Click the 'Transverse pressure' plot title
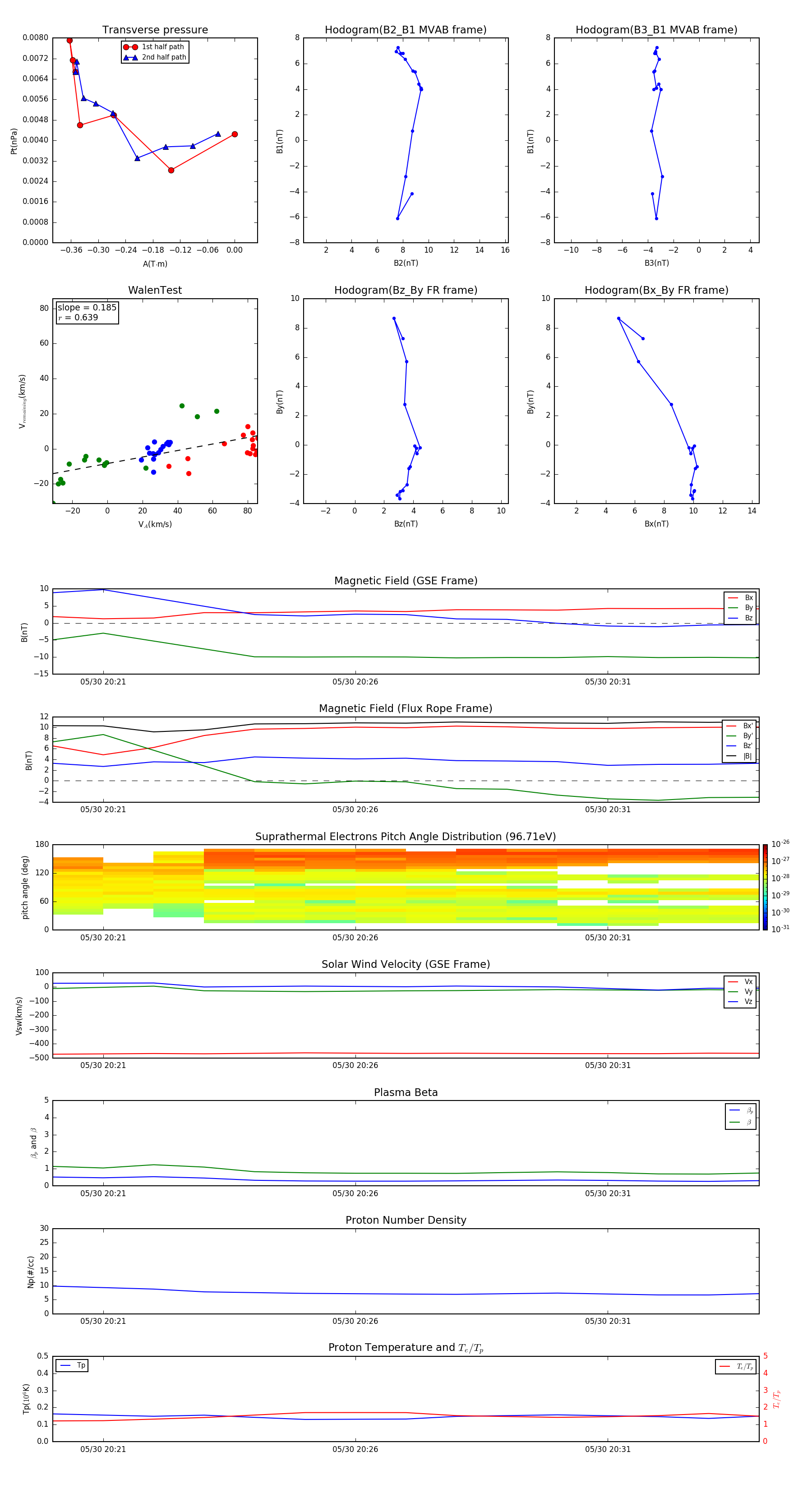This screenshot has height=1489, width=812. 155,30
